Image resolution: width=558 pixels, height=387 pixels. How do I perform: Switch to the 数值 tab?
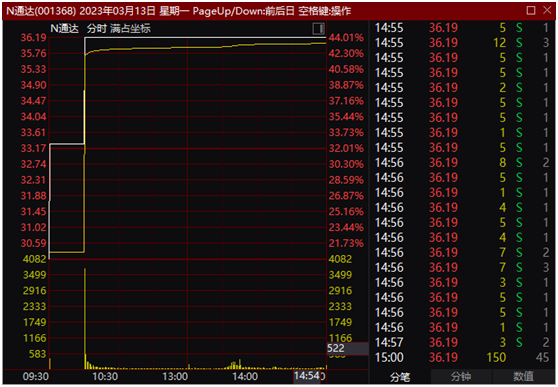click(523, 377)
